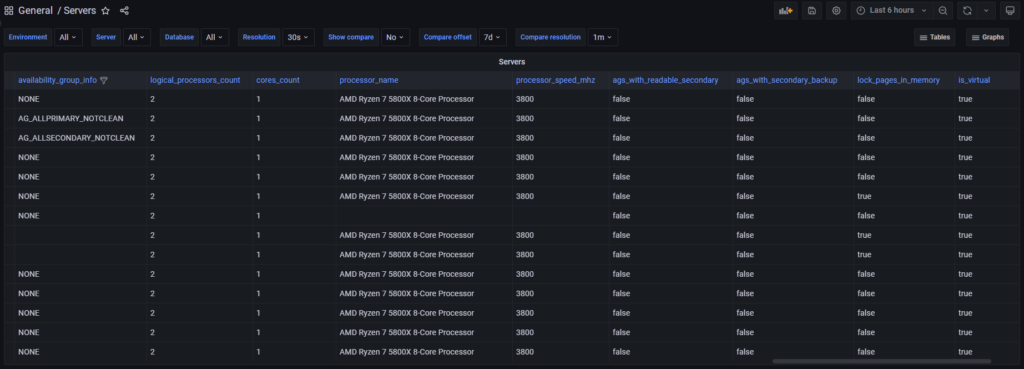The height and width of the screenshot is (369, 1024).
Task: Open the Compare offset 7d dropdown
Action: [492, 37]
